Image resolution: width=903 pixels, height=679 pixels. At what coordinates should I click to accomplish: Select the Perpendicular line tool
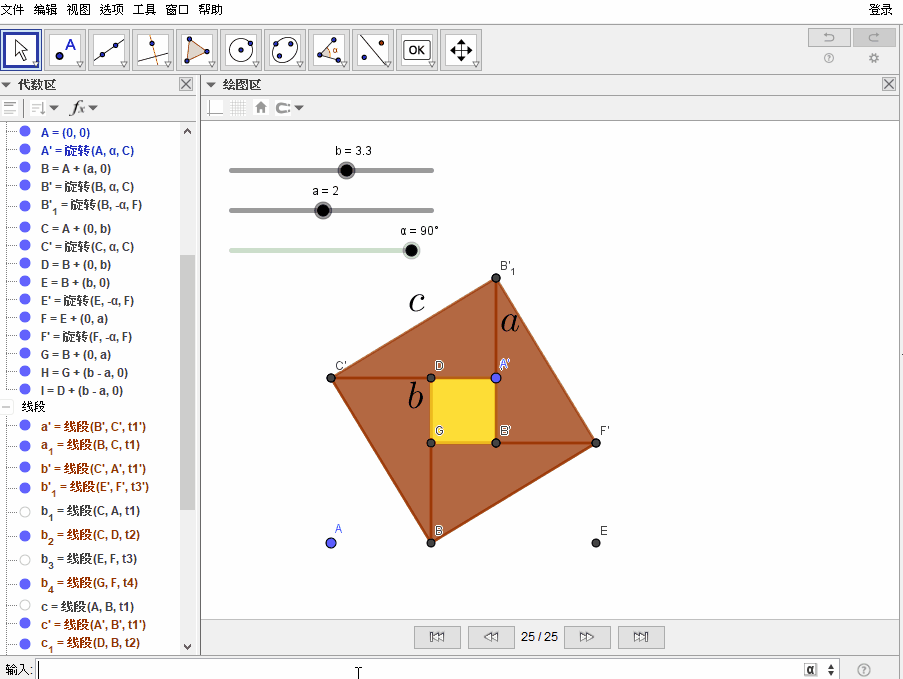153,50
